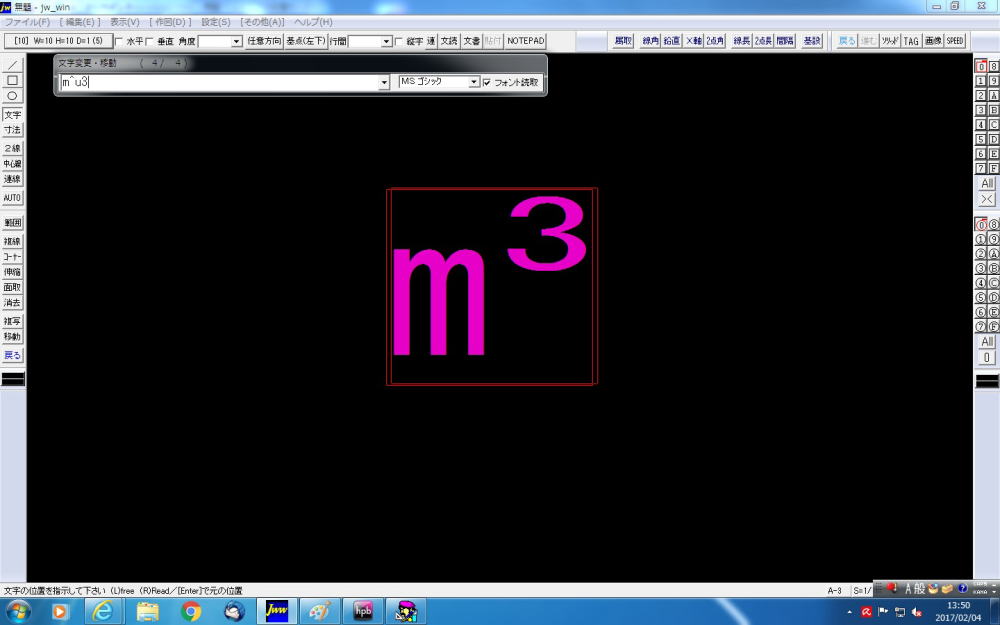Open the 編集(E) menu
The image size is (1000, 625).
80,22
